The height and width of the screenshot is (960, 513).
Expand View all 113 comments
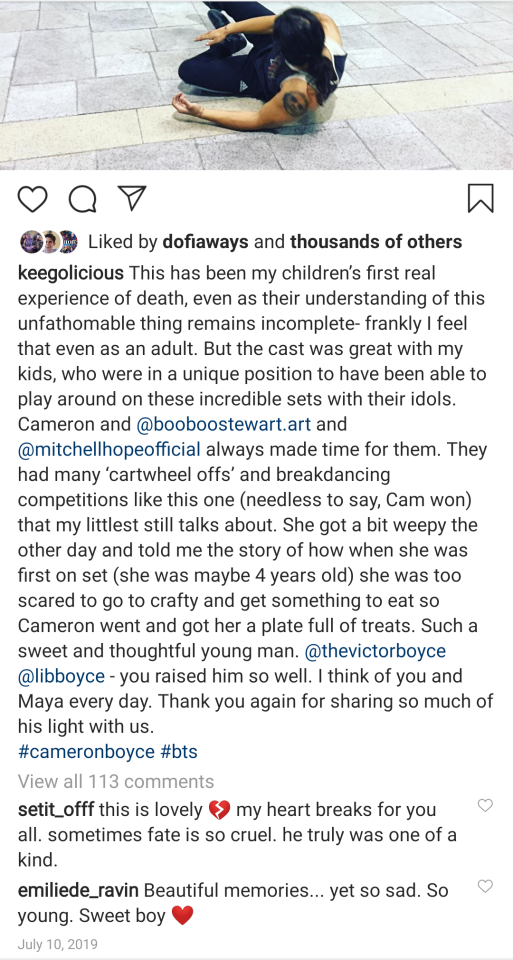coord(116,782)
